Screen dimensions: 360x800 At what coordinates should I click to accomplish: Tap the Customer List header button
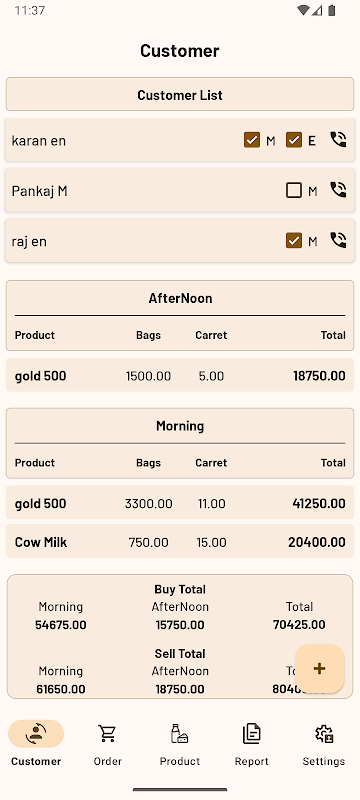(x=180, y=94)
